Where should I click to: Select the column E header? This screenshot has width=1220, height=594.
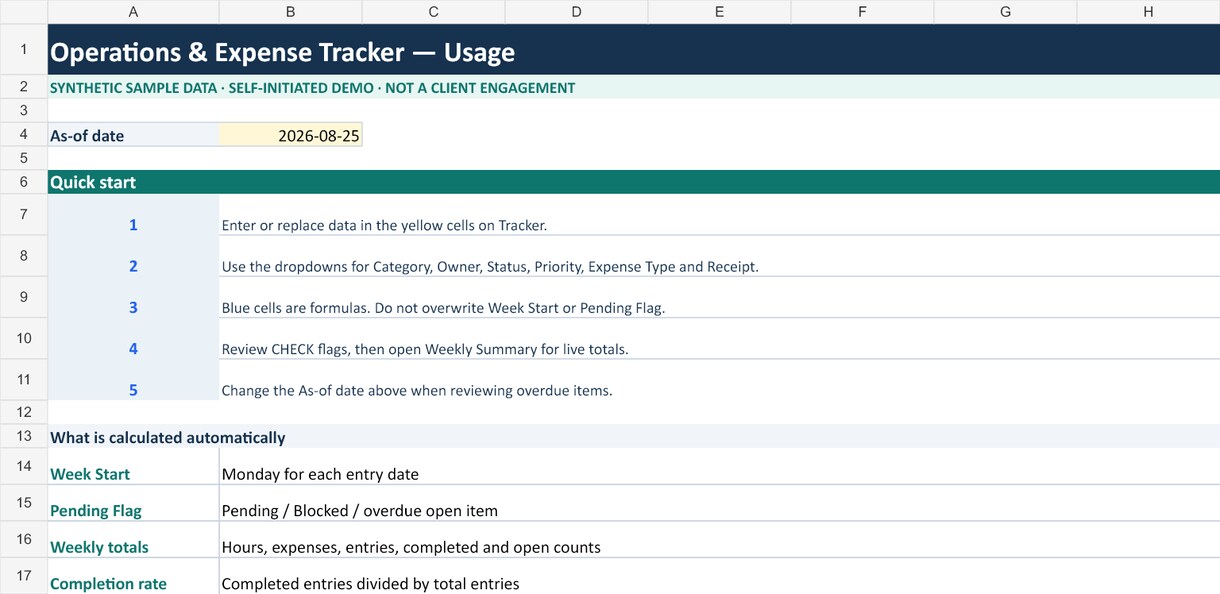(719, 12)
